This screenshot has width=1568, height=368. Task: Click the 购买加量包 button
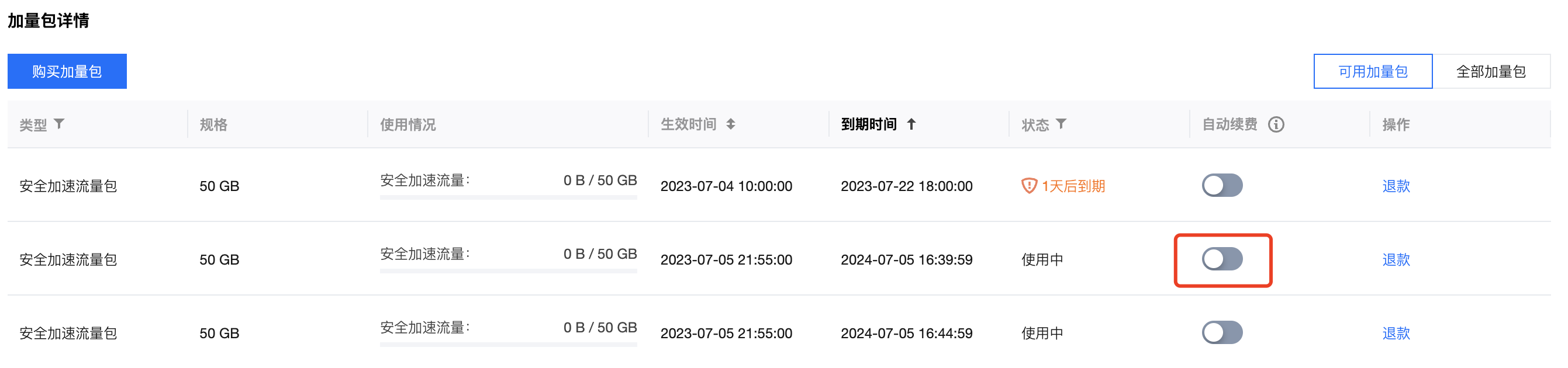tap(67, 71)
